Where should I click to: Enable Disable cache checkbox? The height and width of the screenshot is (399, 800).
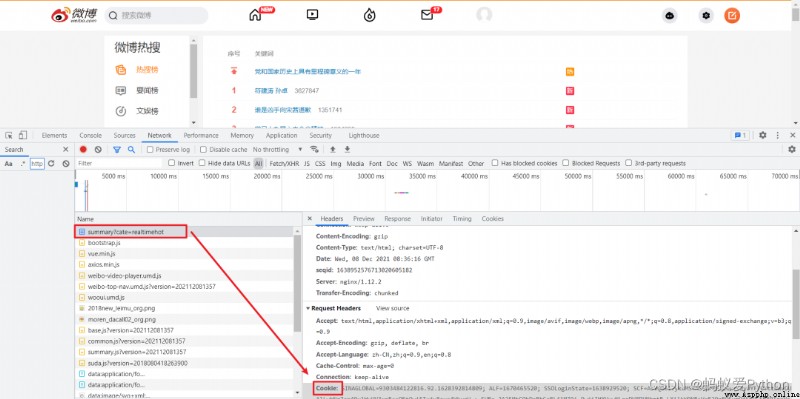tap(203, 149)
